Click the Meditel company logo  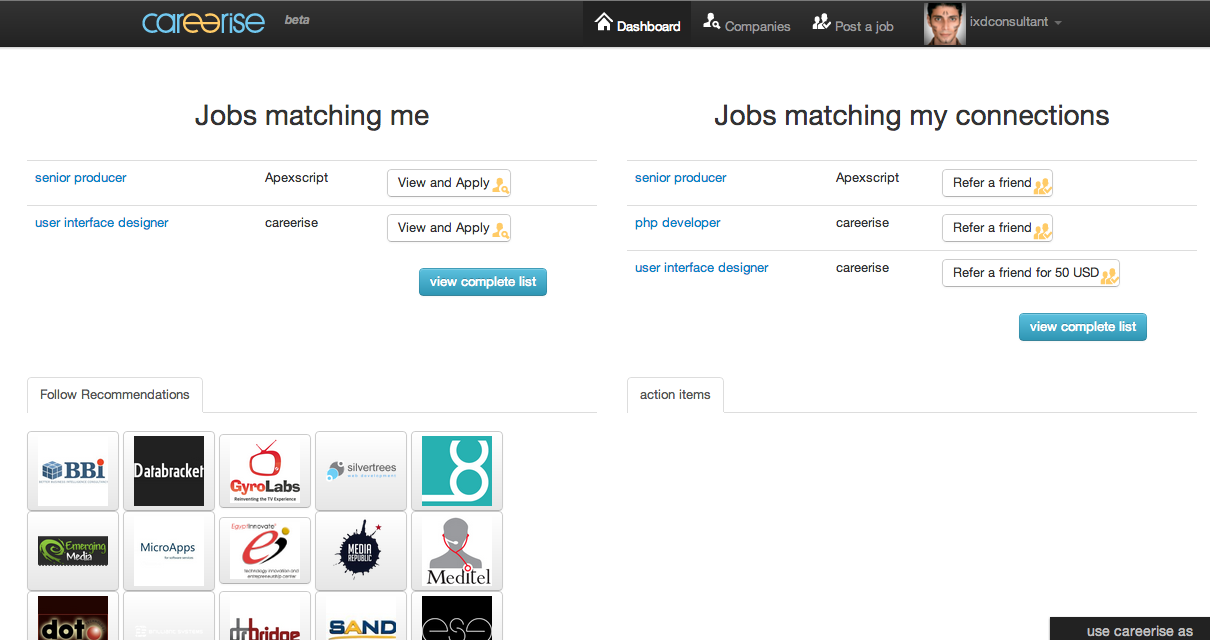point(457,551)
